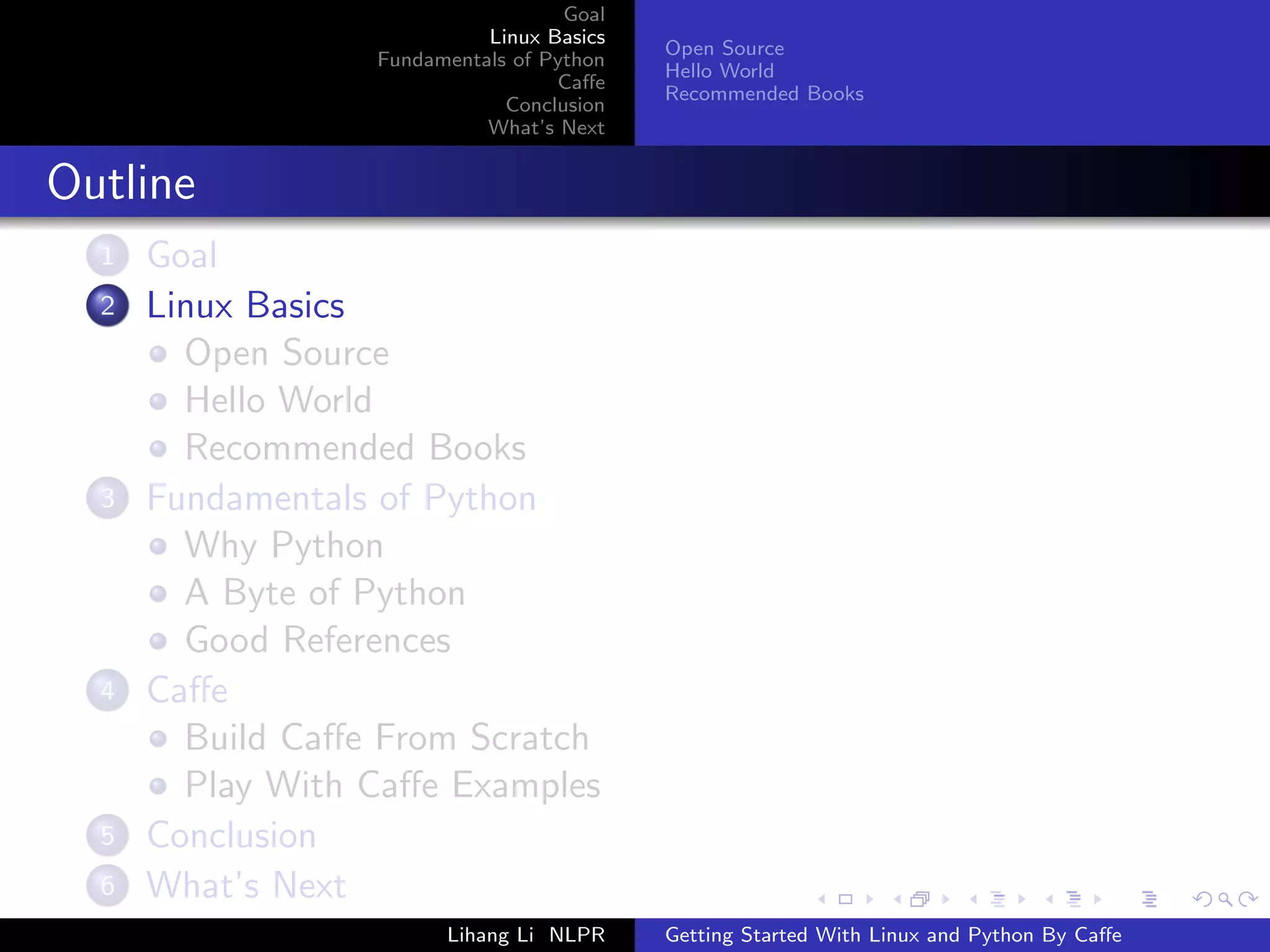Open Open Source subsection in header

coord(724,48)
